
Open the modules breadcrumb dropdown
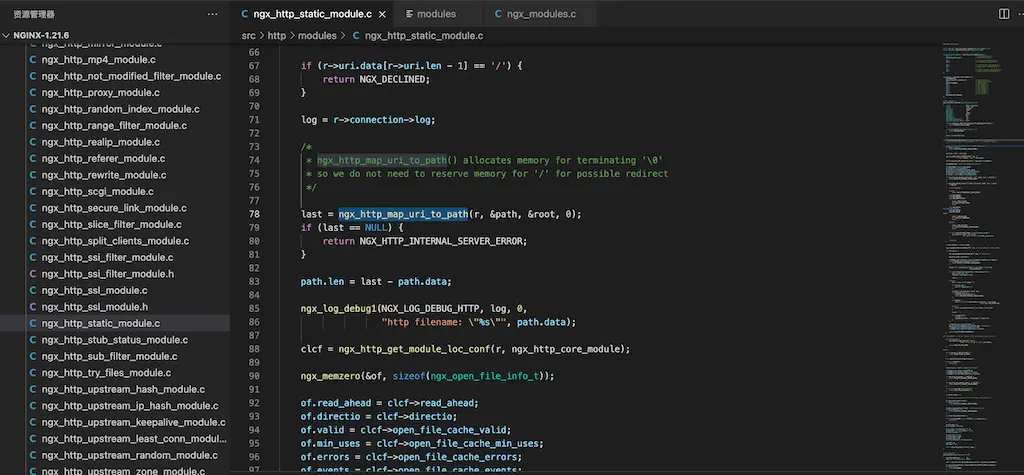(317, 36)
